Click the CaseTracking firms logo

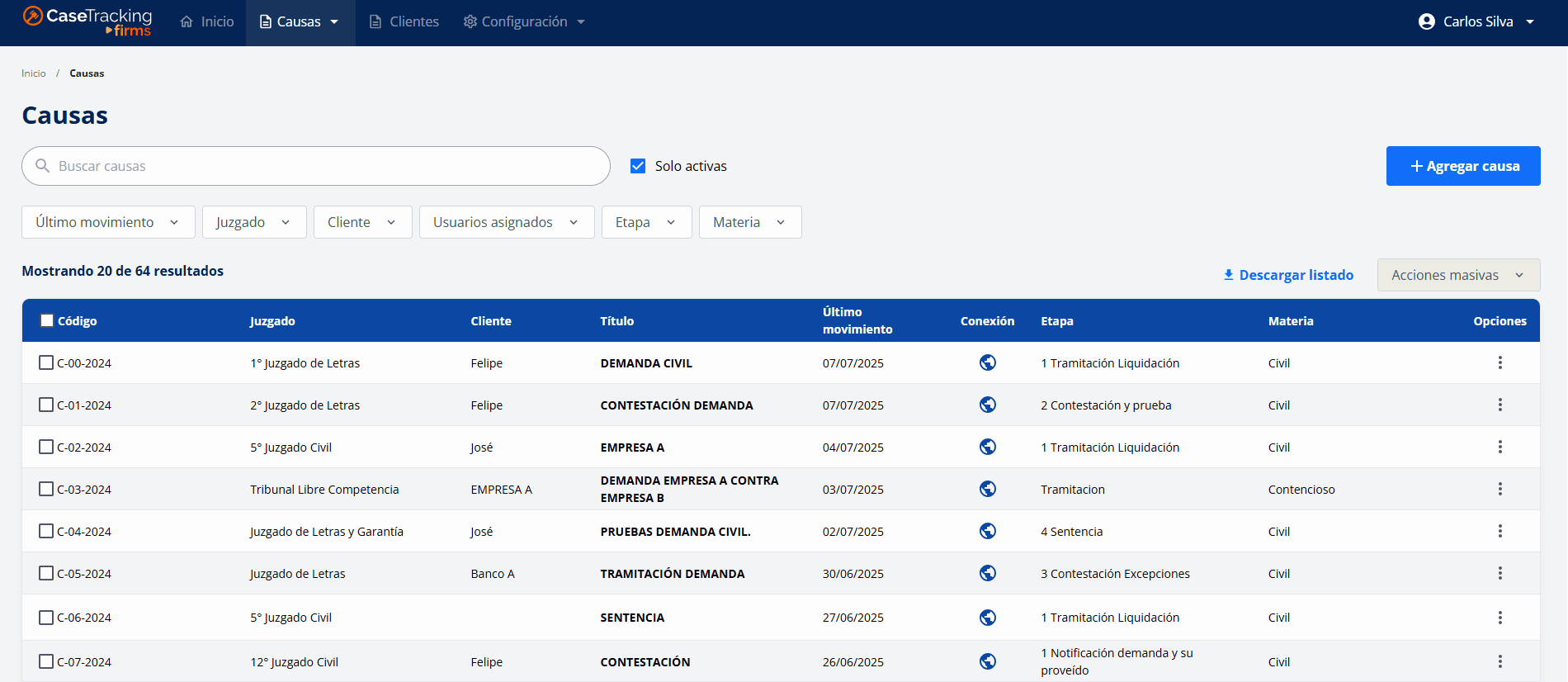pyautogui.click(x=87, y=21)
